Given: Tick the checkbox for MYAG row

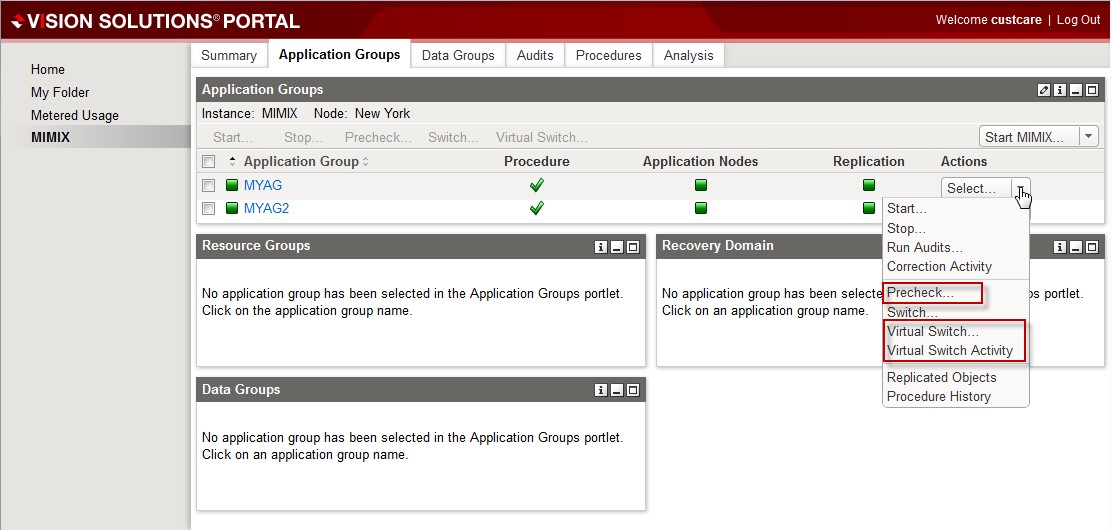Looking at the screenshot, I should pyautogui.click(x=208, y=185).
